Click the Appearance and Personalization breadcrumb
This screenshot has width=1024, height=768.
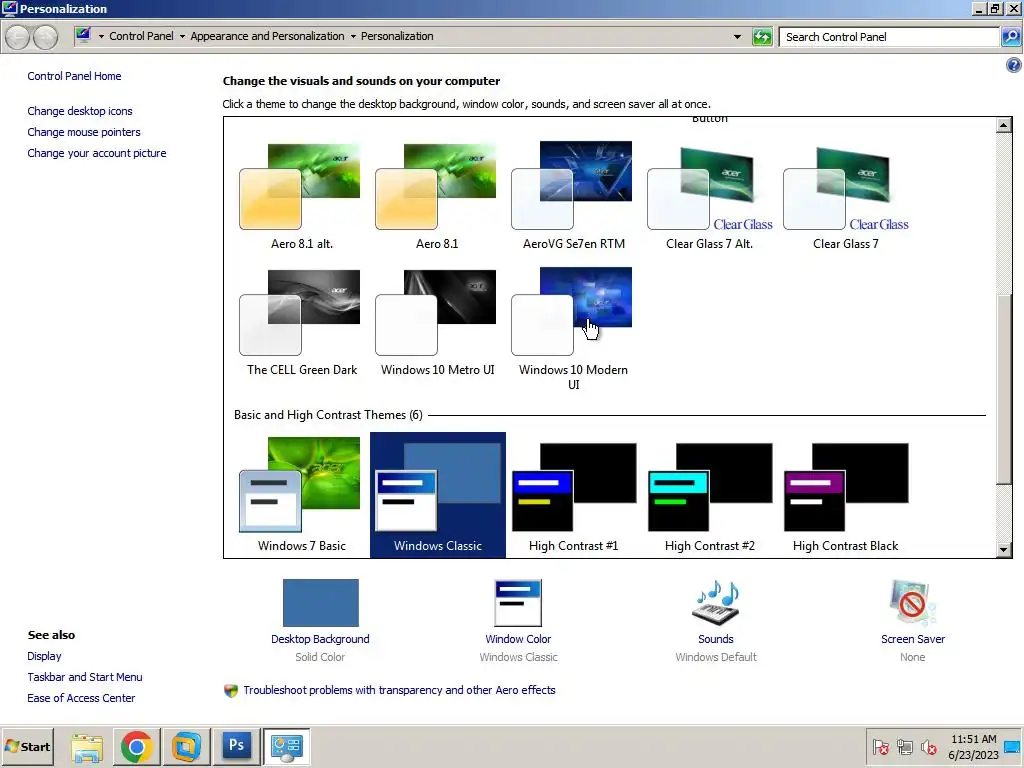(267, 36)
